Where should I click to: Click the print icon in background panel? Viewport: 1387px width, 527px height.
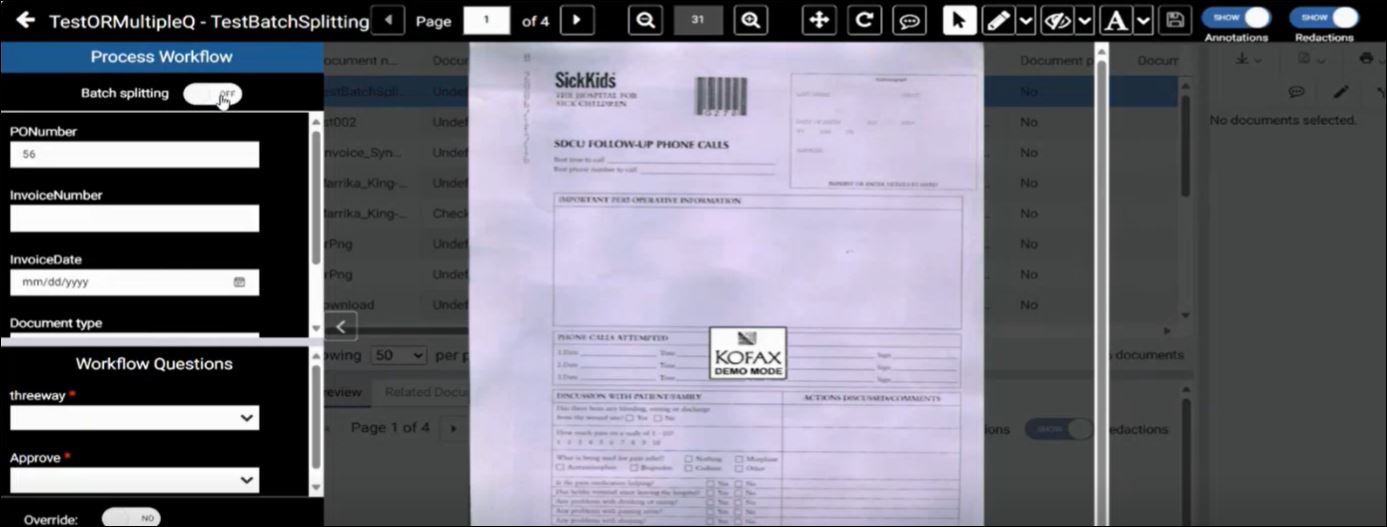tap(1367, 58)
